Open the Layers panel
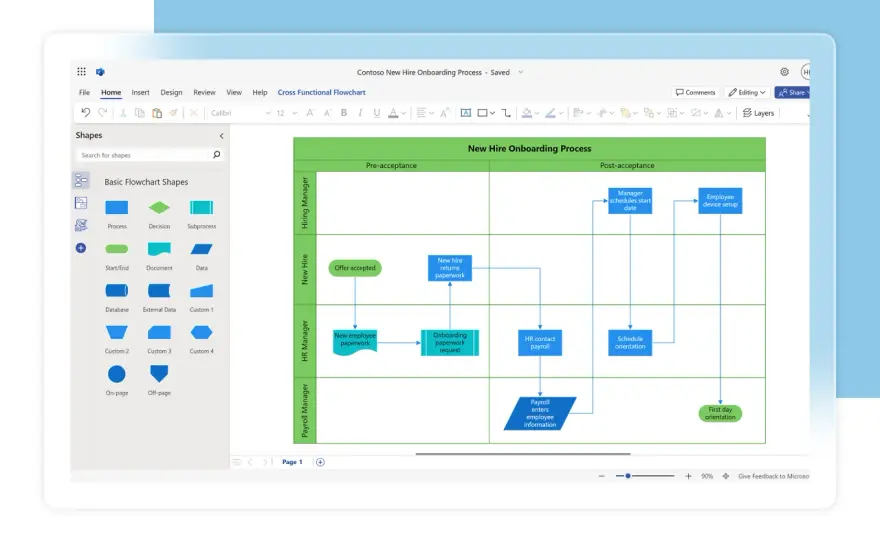 pos(758,113)
